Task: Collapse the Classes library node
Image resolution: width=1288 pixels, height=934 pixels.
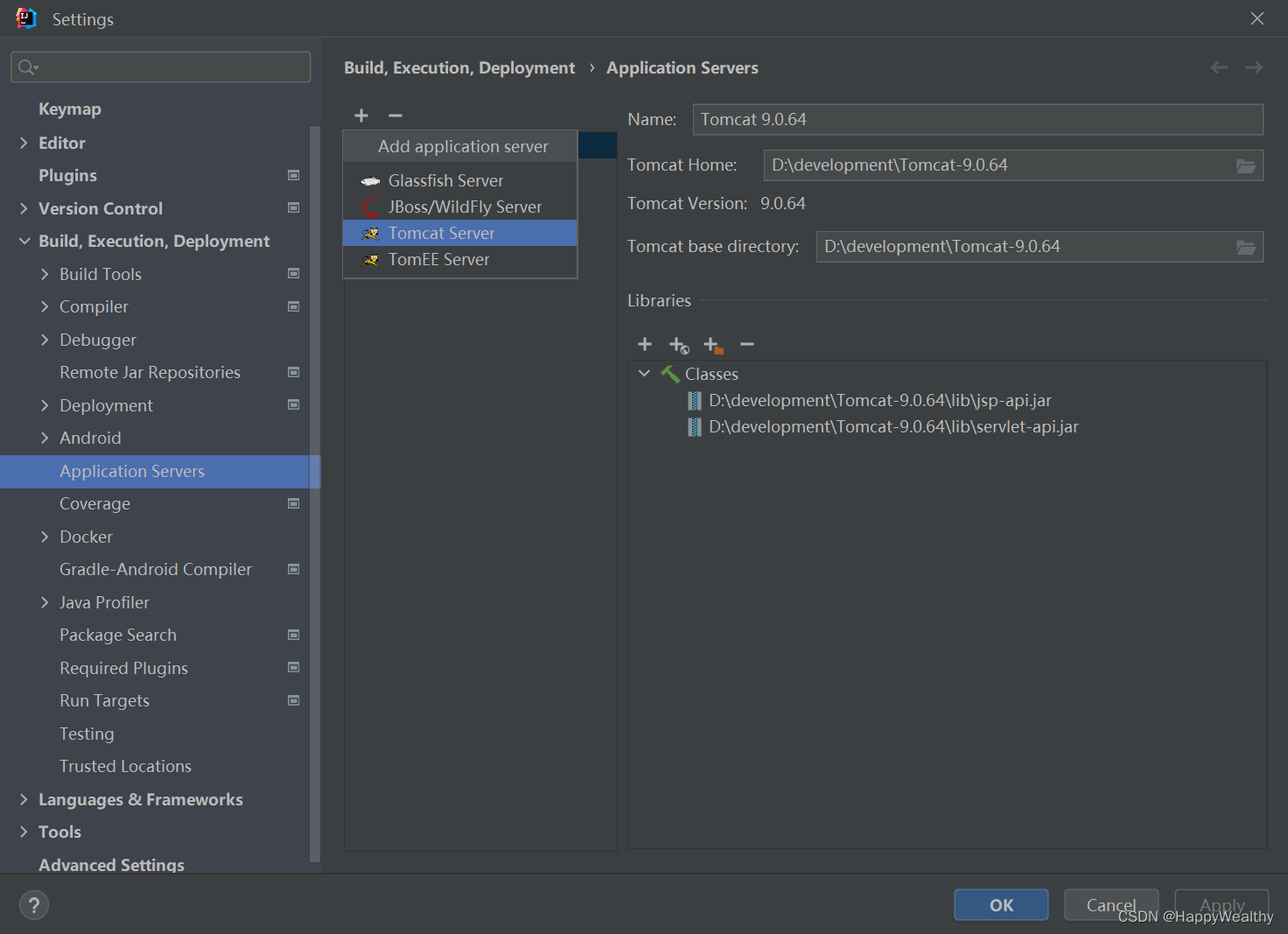Action: (x=644, y=374)
